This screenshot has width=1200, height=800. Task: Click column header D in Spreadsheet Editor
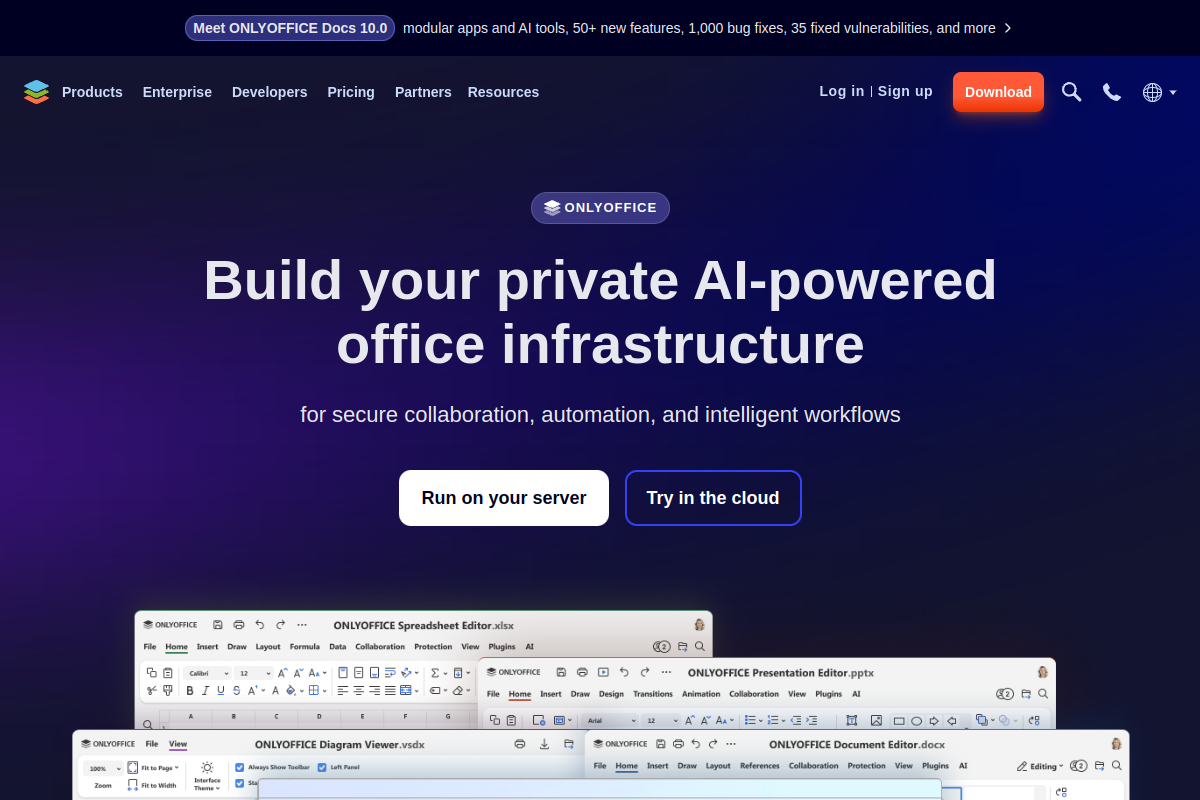[319, 717]
